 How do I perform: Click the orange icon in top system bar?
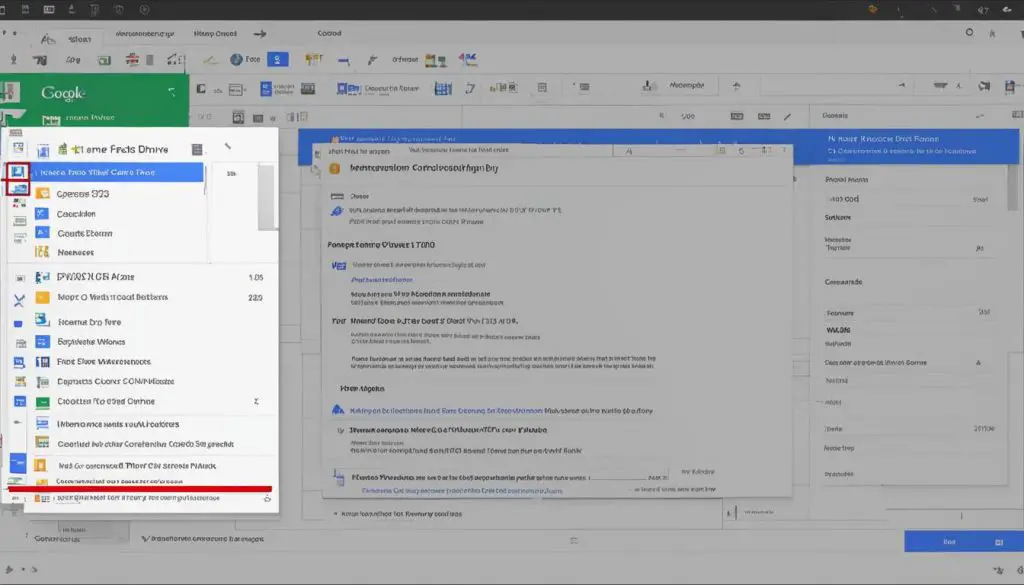(x=873, y=9)
